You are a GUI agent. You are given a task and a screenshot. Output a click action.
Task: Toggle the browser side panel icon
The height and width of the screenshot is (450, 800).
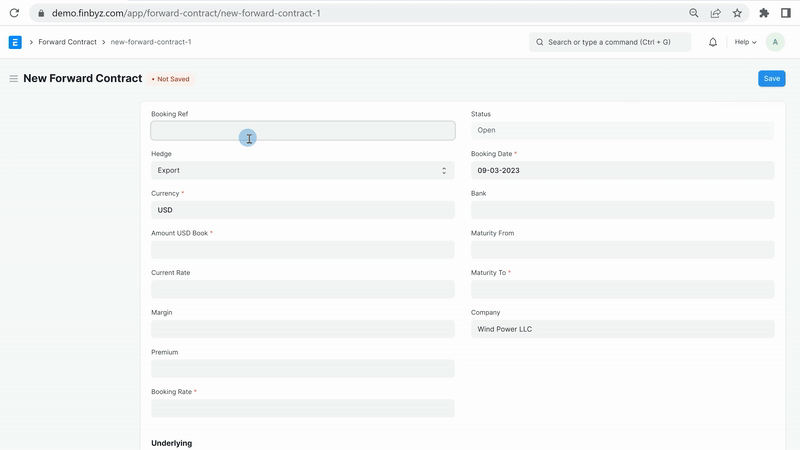point(786,14)
